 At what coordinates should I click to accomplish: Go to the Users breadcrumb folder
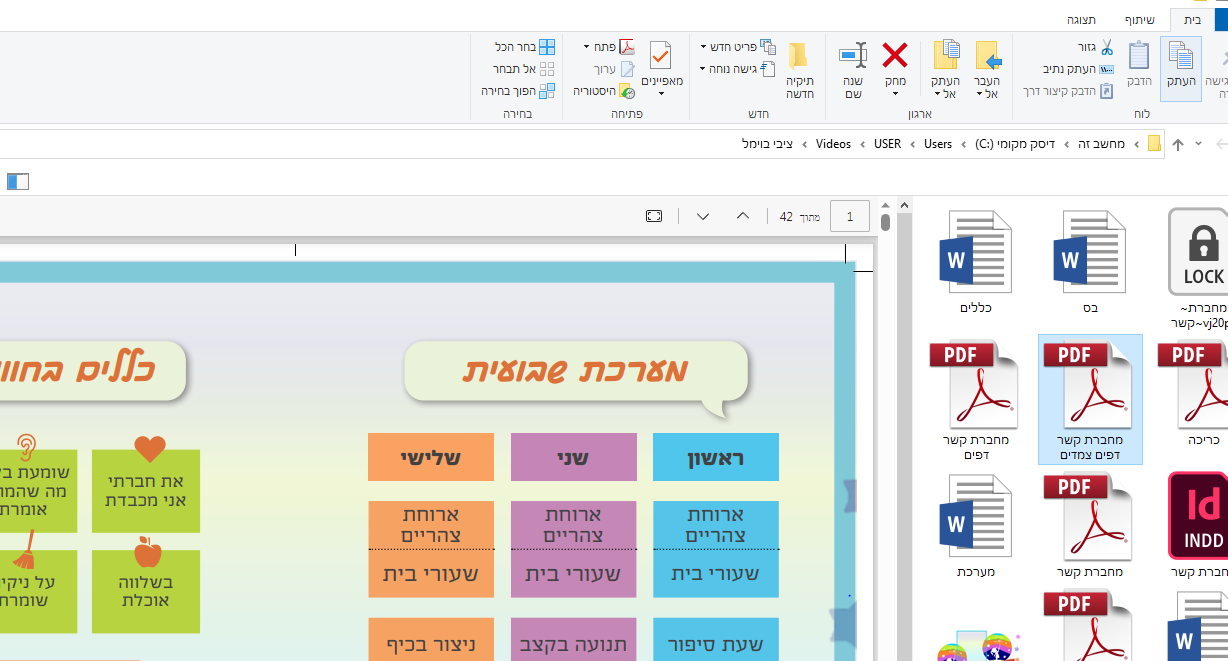point(938,144)
